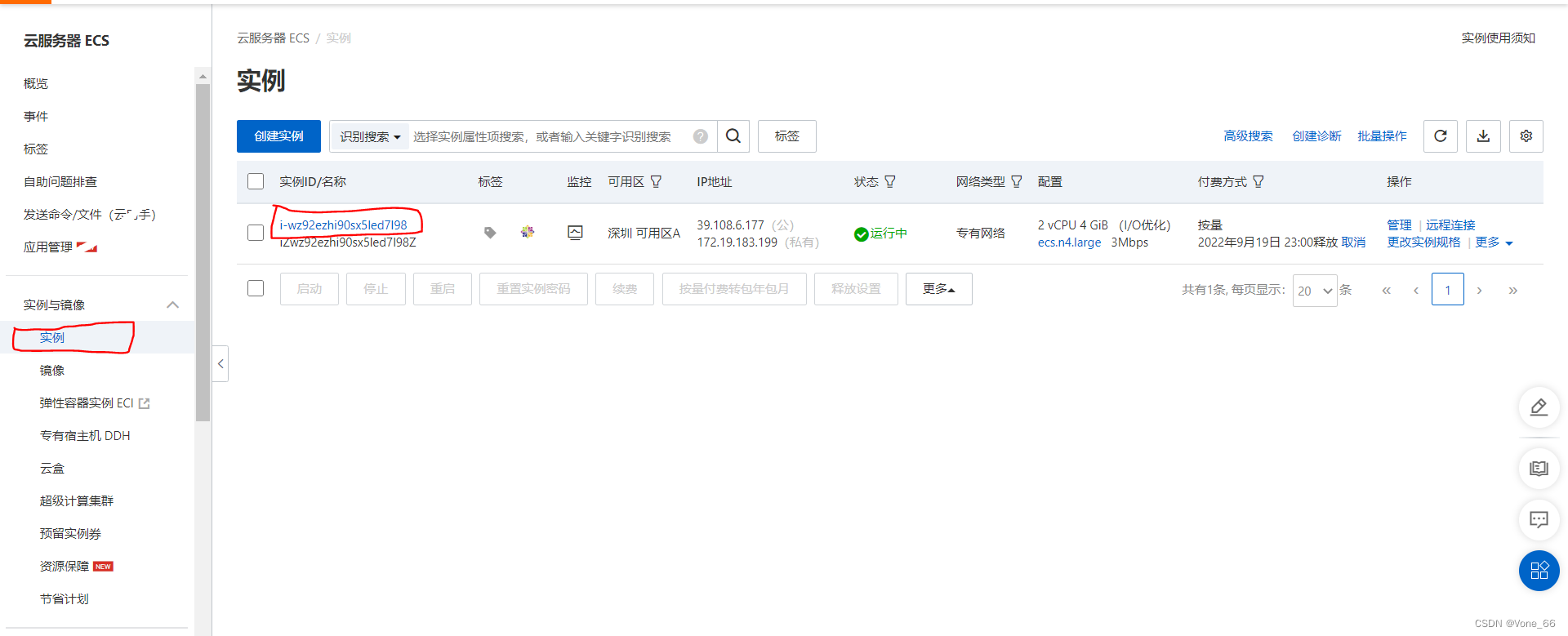Go to previous page arrow

point(1416,290)
